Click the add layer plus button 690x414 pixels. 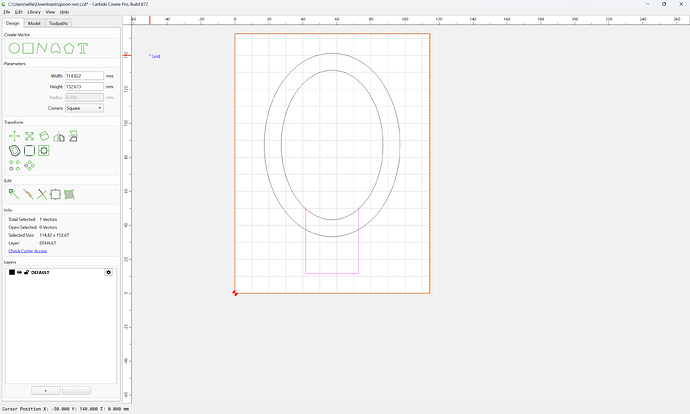46,391
